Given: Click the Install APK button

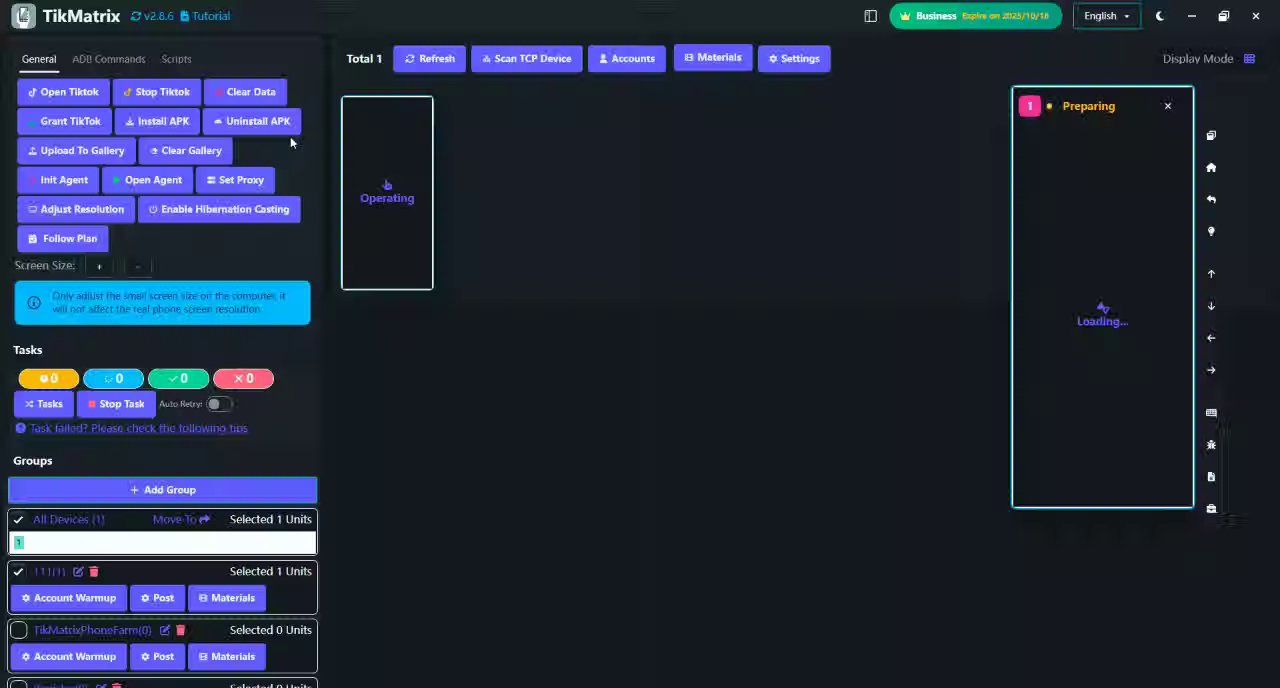Looking at the screenshot, I should (156, 121).
